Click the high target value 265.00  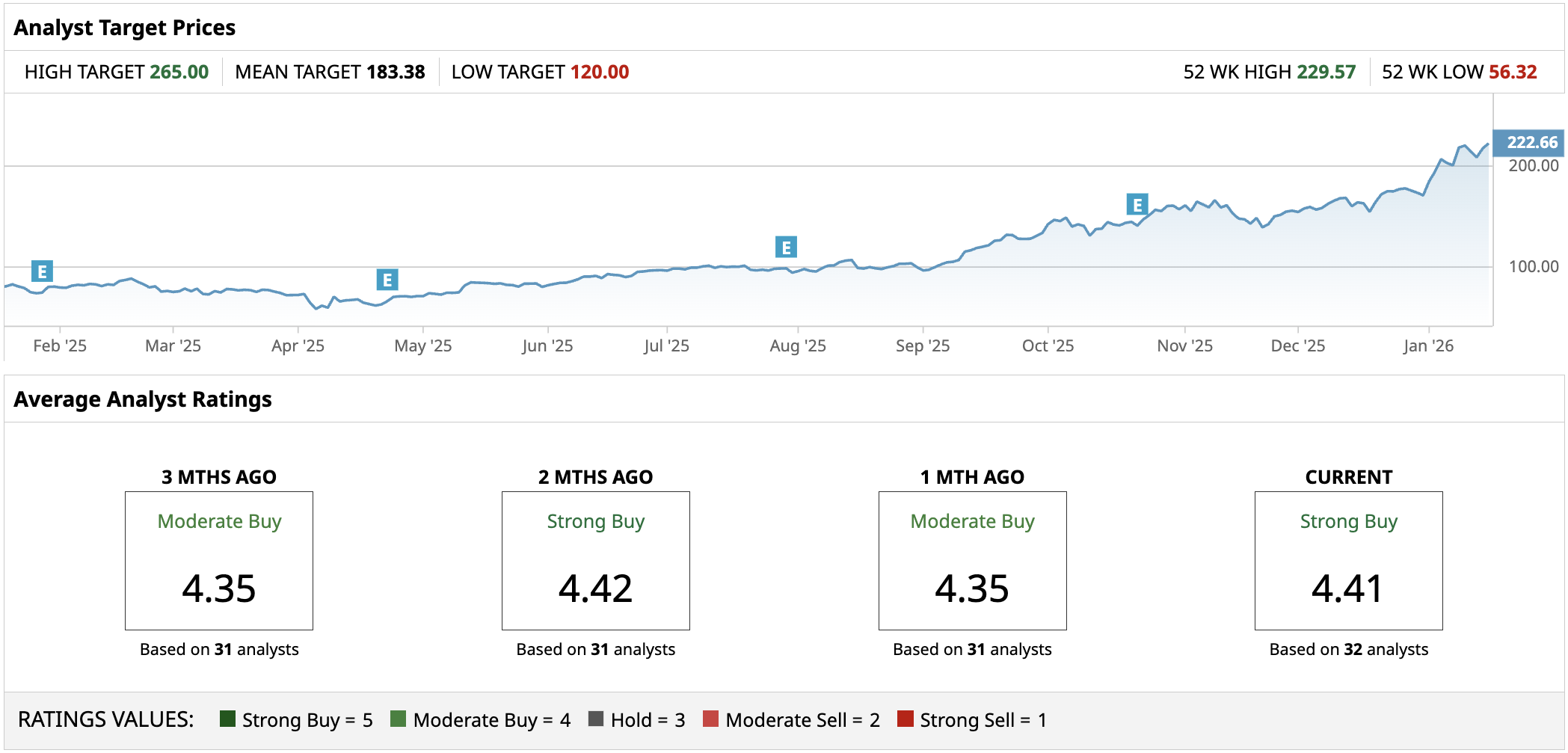[x=179, y=72]
